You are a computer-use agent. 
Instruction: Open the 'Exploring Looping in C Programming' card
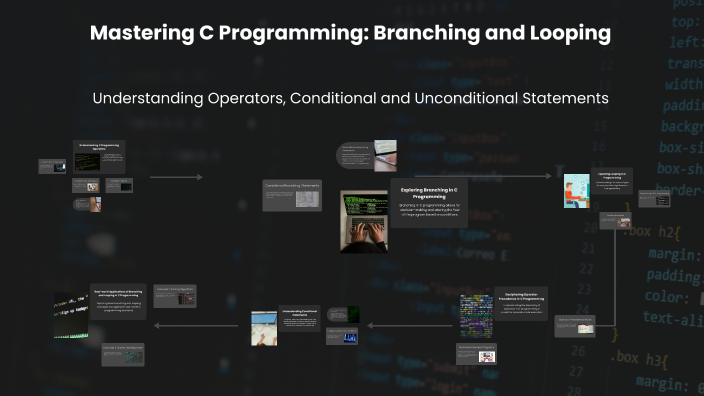tap(612, 181)
